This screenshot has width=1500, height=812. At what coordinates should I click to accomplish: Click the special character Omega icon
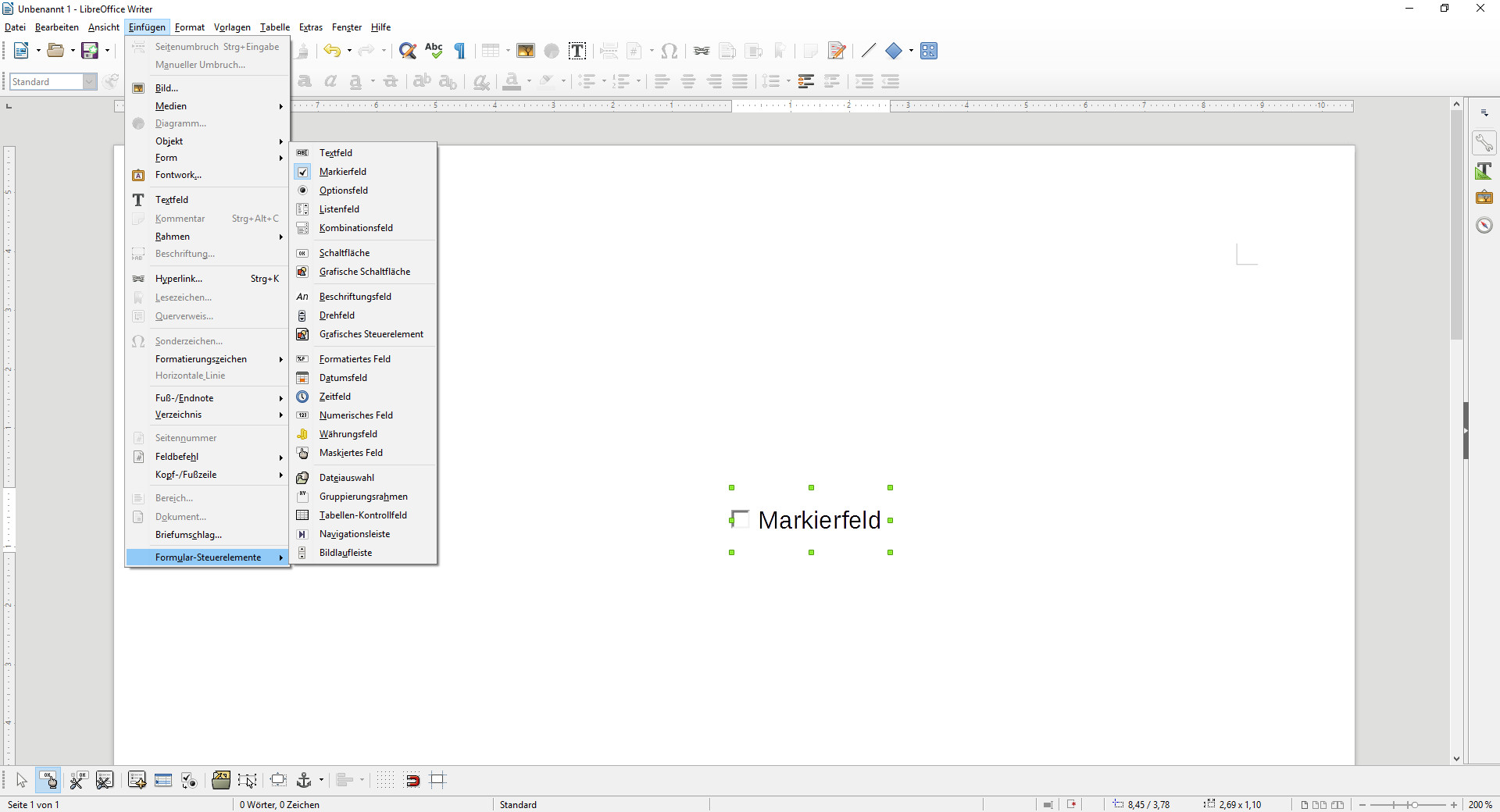[x=669, y=51]
